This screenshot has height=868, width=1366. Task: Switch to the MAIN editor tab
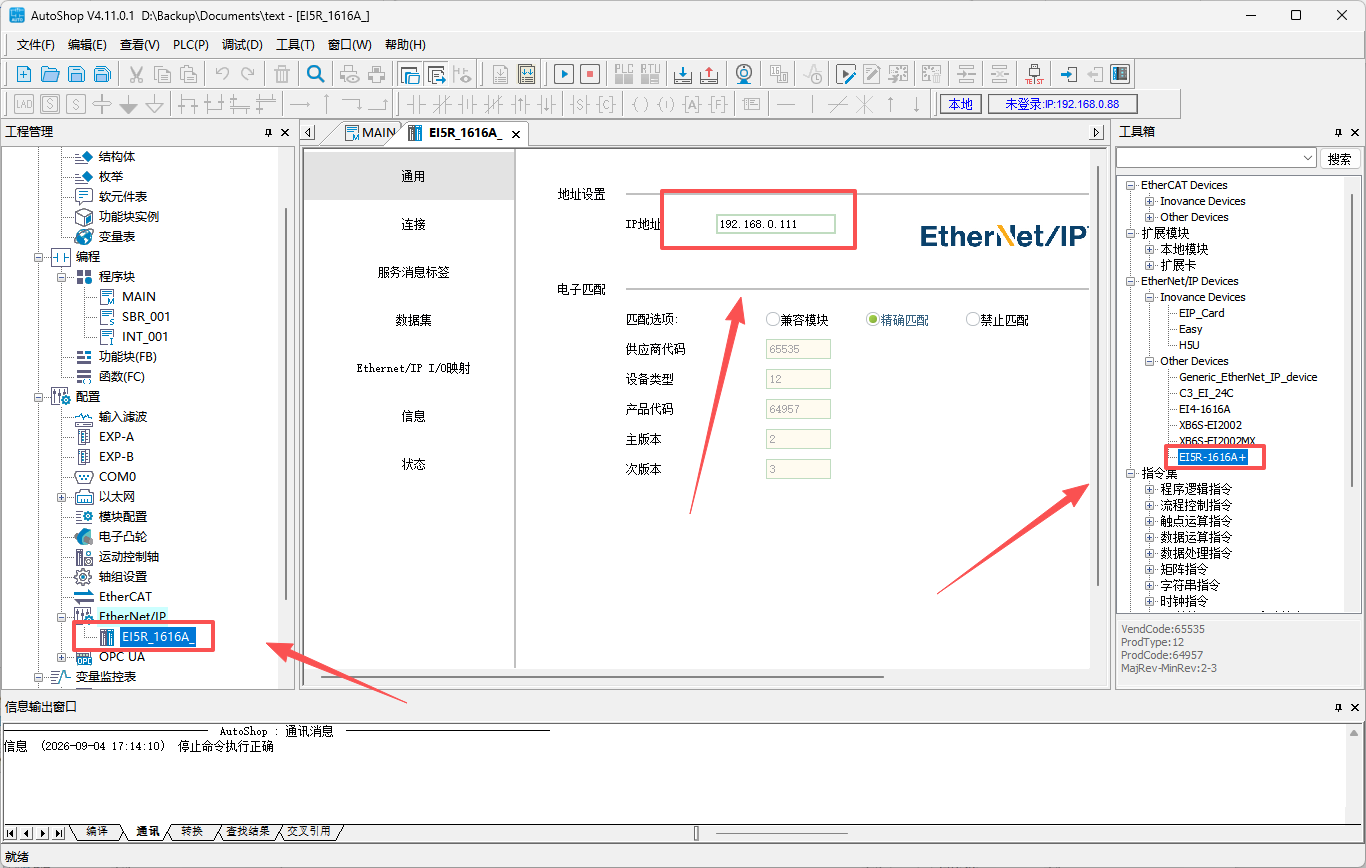(370, 132)
